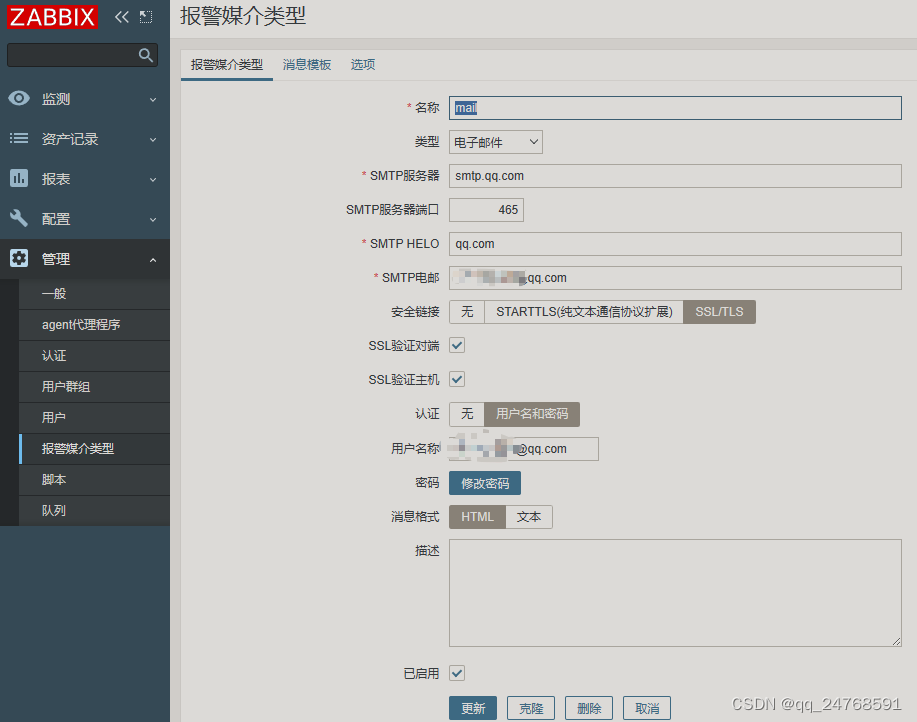Switch to the 消息模板 tab

pyautogui.click(x=306, y=64)
